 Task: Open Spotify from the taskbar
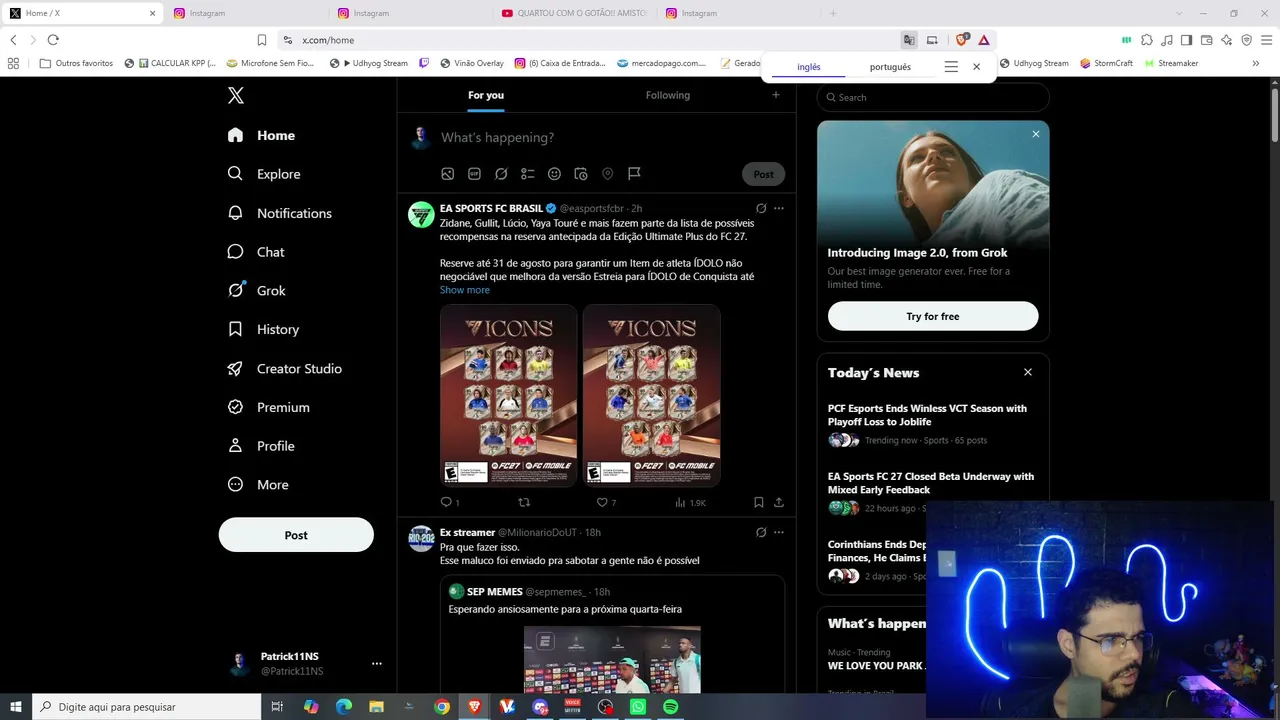[671, 707]
